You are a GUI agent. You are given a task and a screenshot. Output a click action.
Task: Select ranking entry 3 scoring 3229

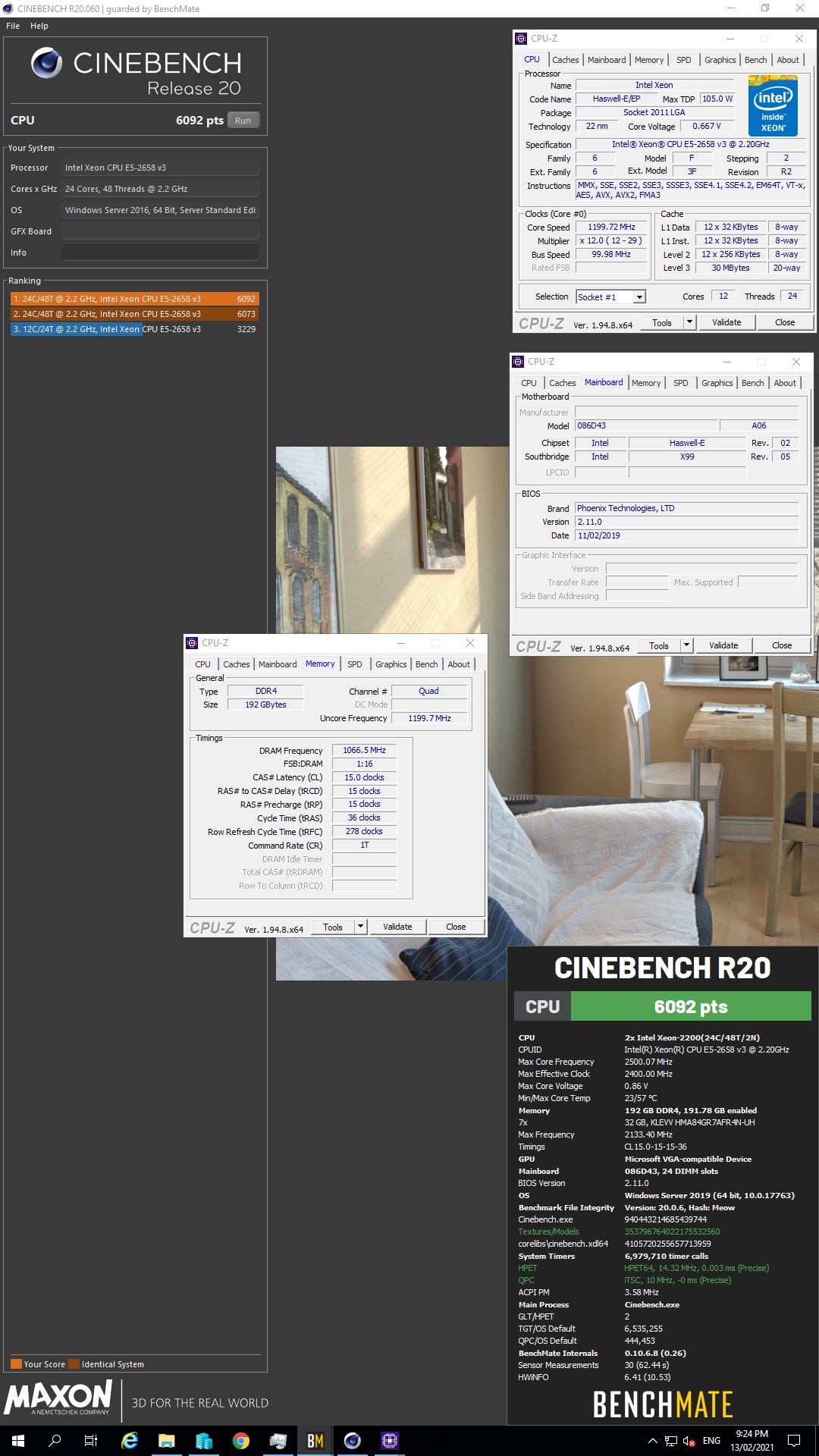(134, 329)
